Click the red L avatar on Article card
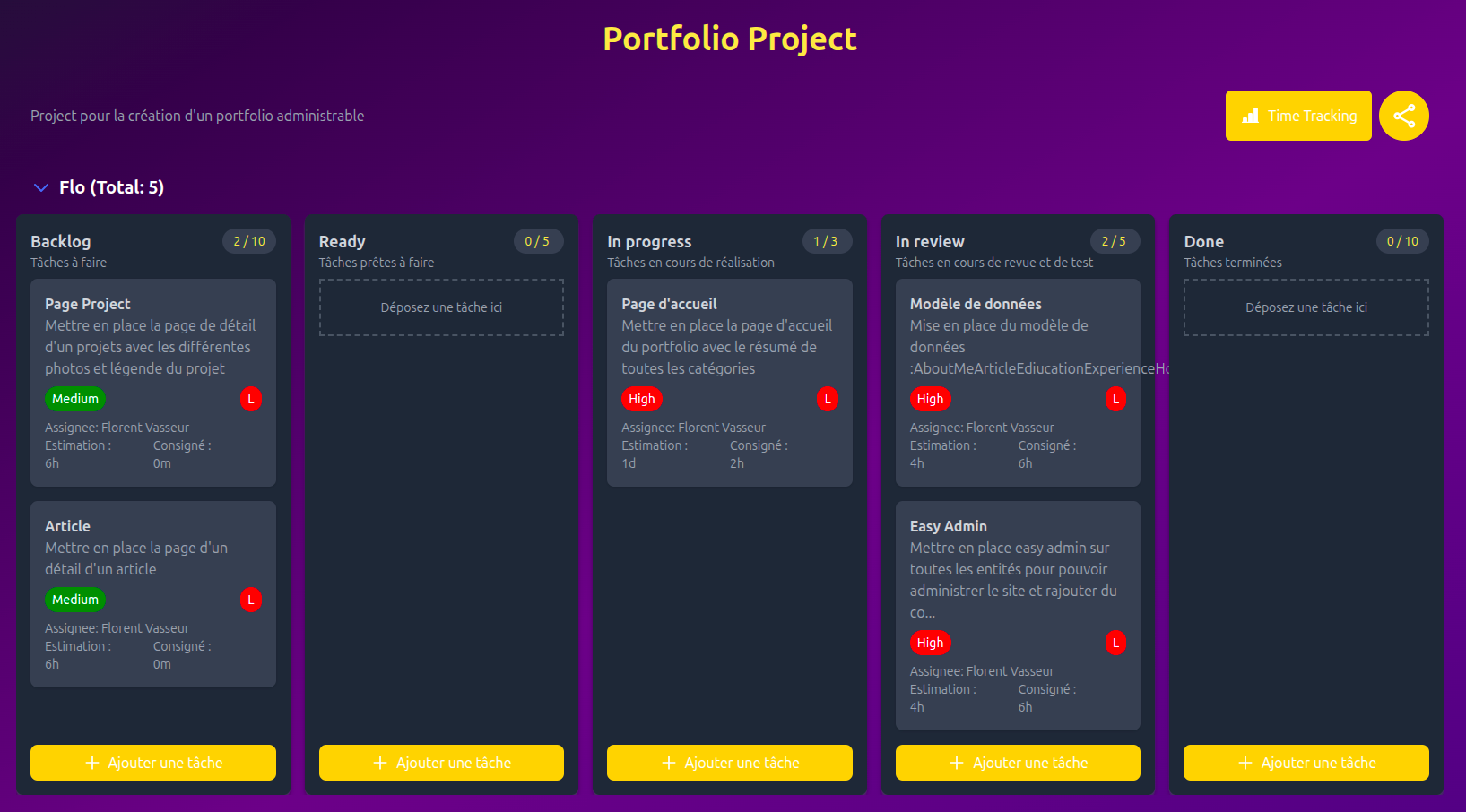 [x=250, y=600]
